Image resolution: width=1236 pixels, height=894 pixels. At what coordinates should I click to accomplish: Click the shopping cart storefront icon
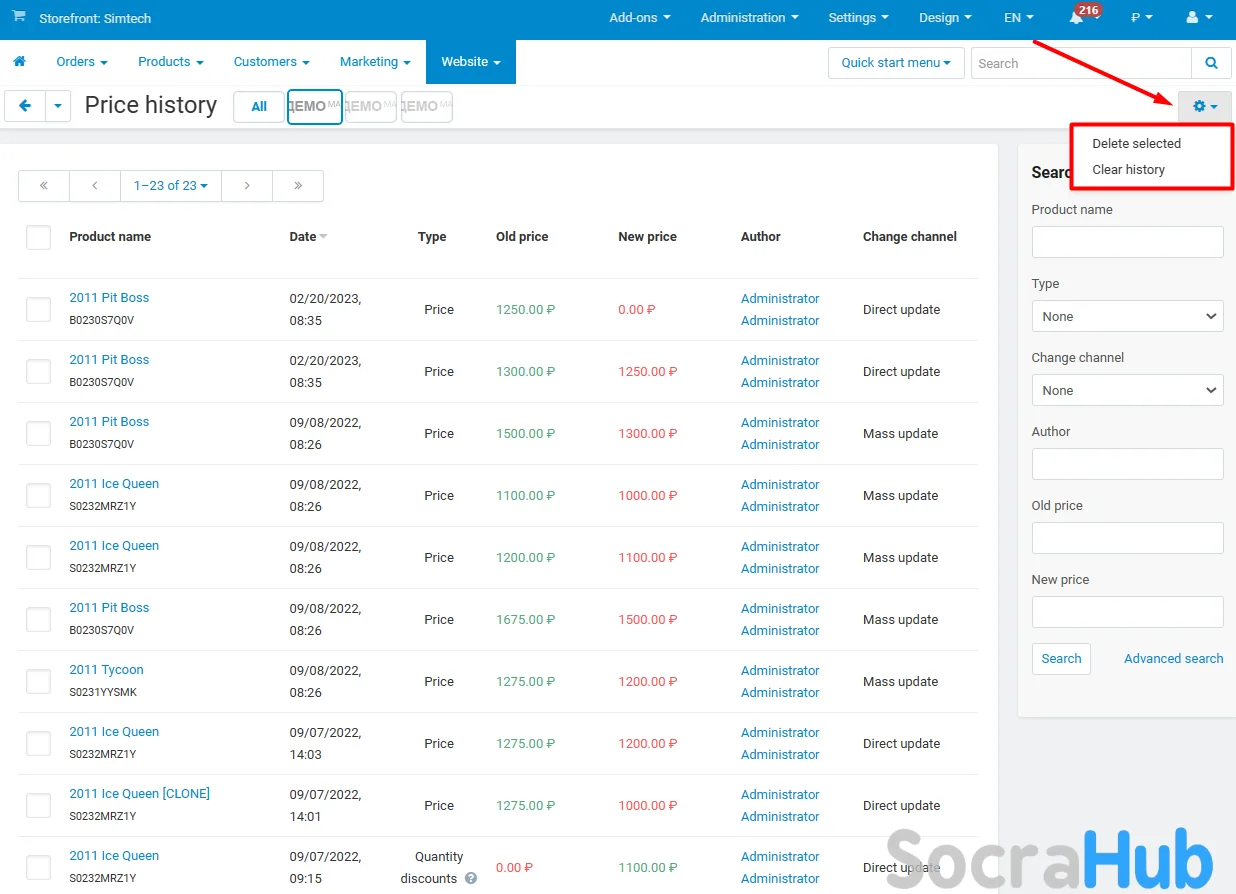pyautogui.click(x=19, y=18)
